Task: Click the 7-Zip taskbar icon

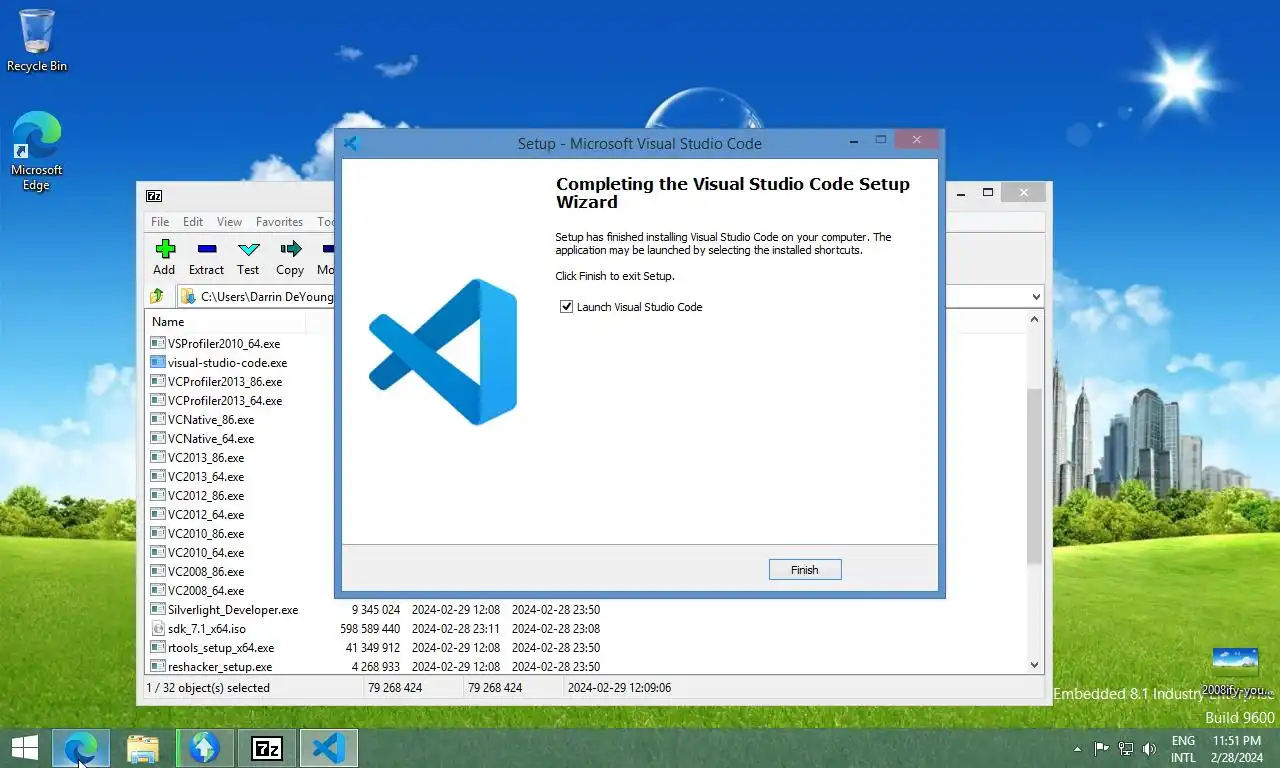Action: pyautogui.click(x=267, y=748)
